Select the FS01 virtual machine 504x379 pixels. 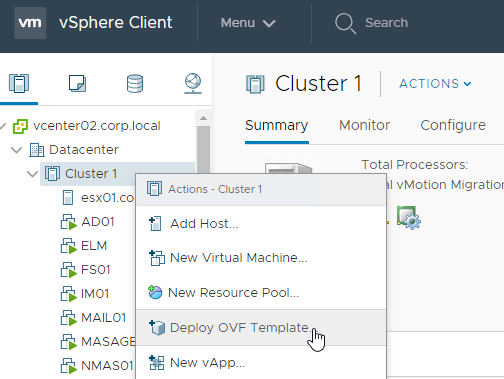96,270
